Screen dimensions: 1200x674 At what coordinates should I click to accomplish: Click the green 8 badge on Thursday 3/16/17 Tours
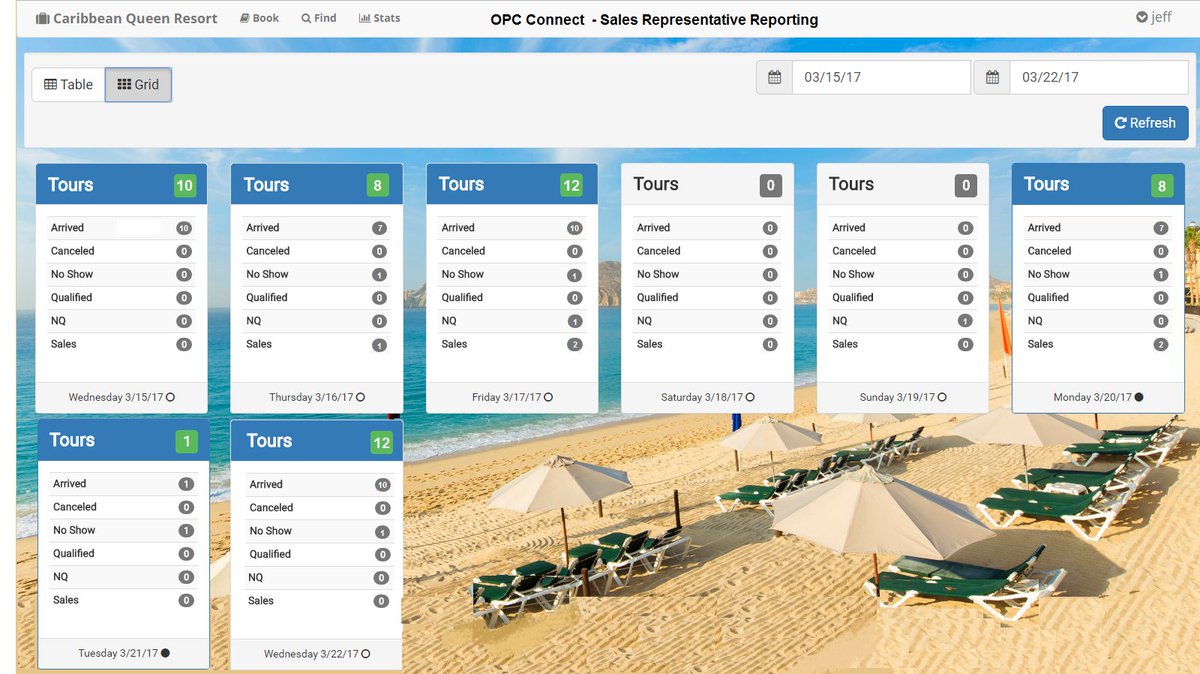(379, 185)
